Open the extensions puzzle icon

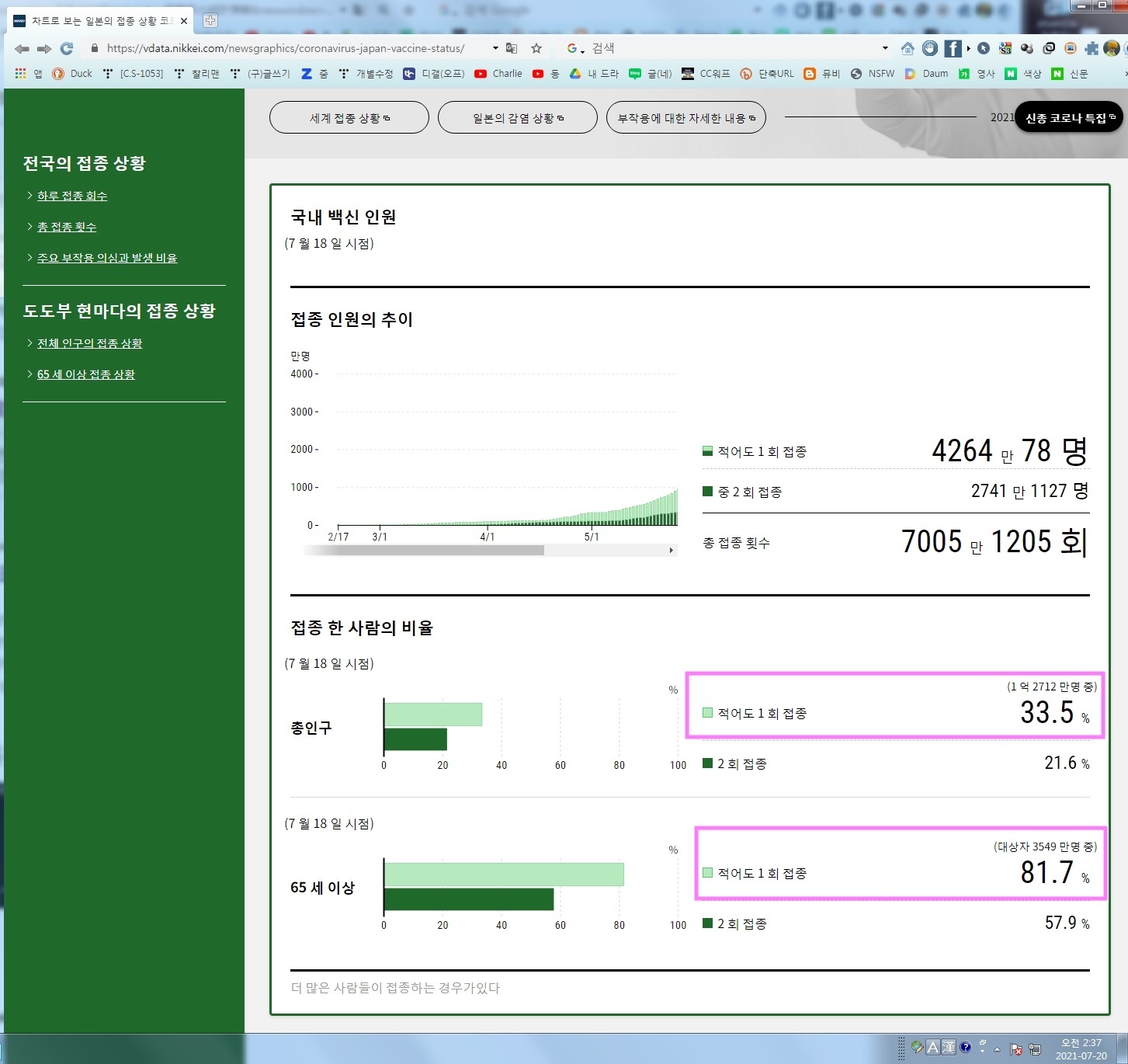pyautogui.click(x=1092, y=48)
